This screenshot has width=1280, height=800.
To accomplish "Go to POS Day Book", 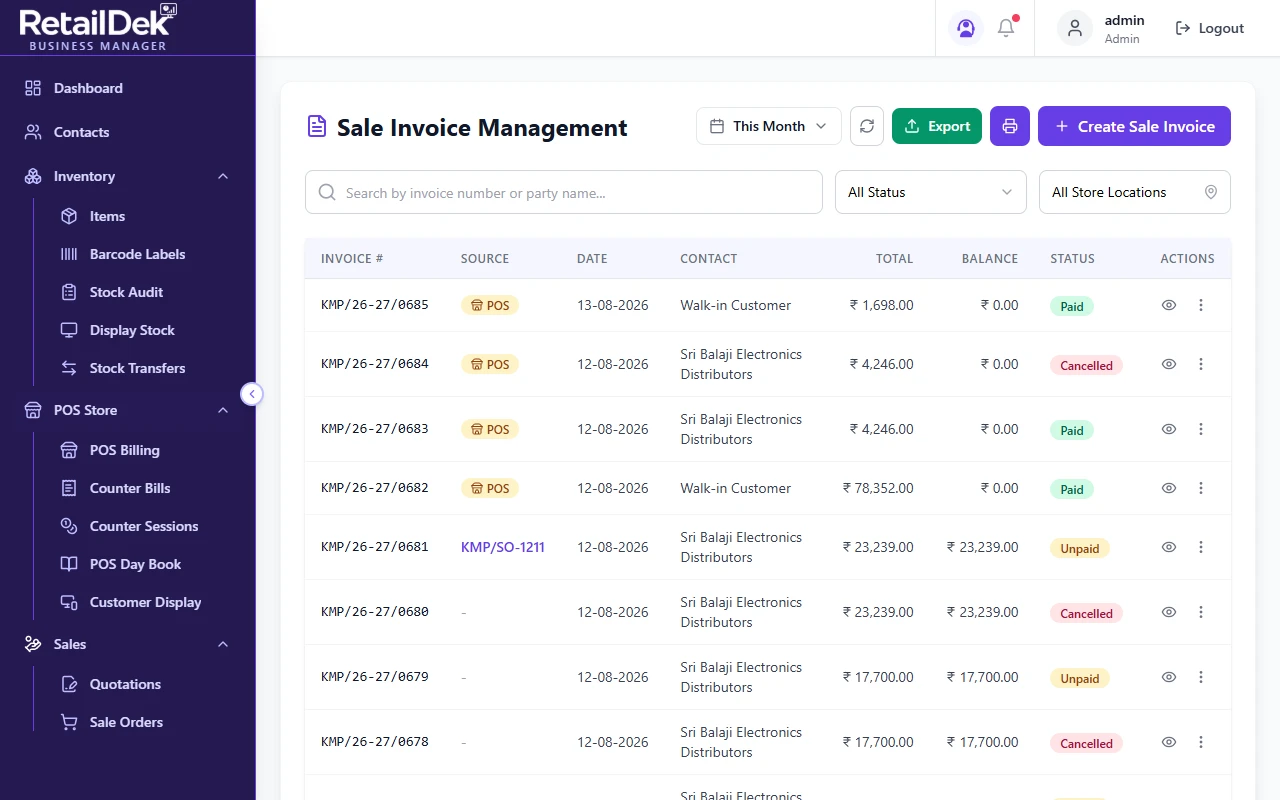I will pos(135,564).
